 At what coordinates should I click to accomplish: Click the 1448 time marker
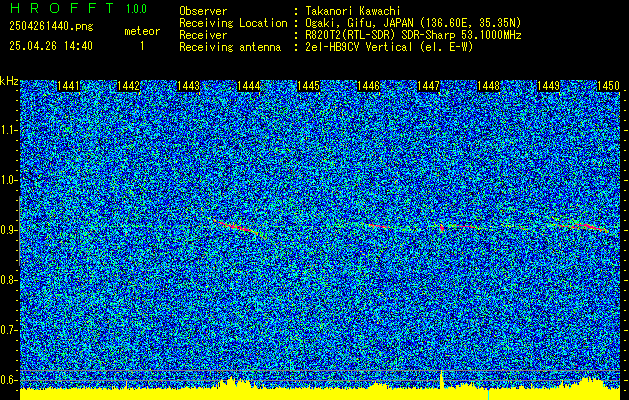tap(489, 86)
